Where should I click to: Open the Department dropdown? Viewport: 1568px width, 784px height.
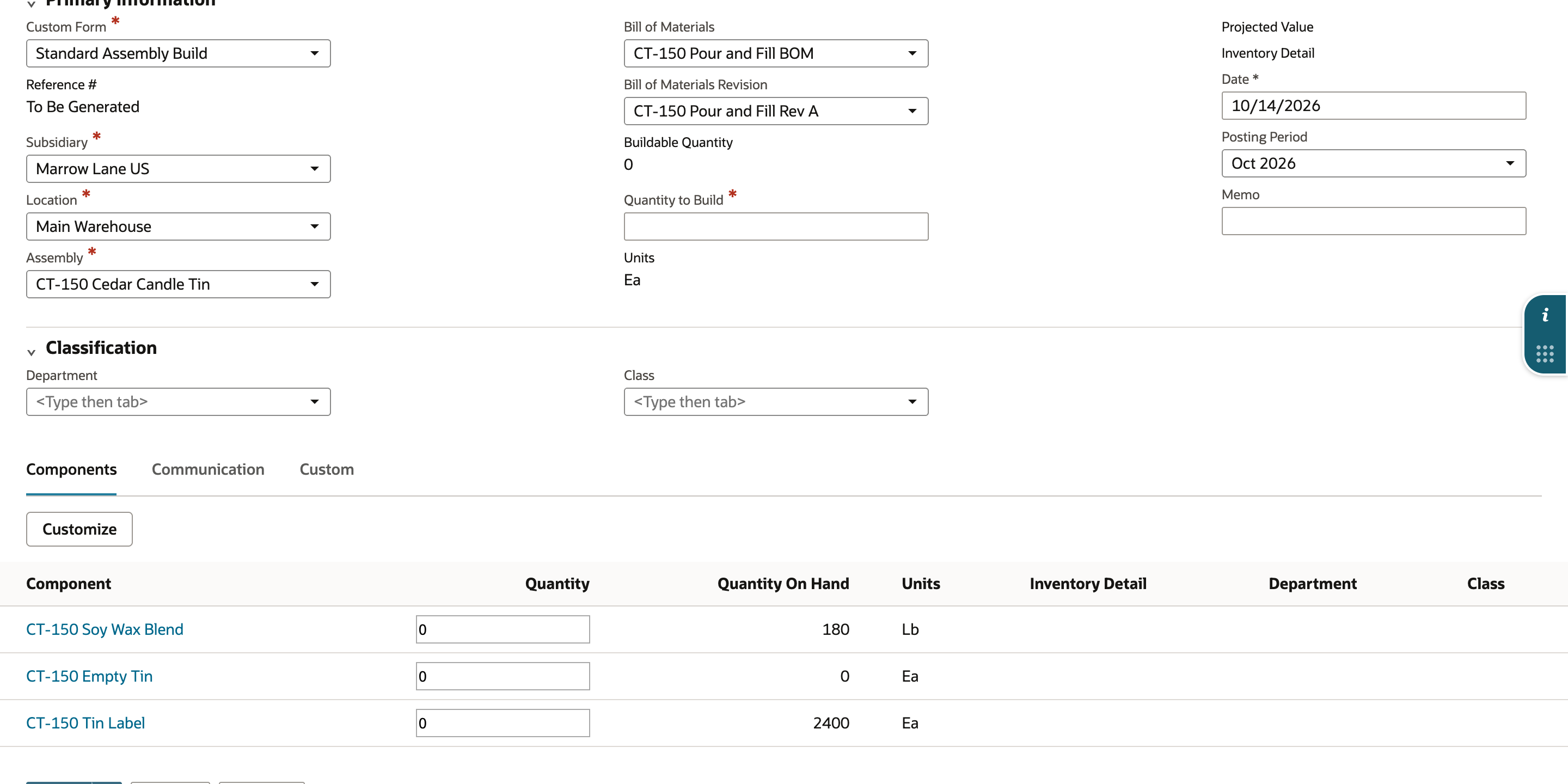tap(179, 402)
